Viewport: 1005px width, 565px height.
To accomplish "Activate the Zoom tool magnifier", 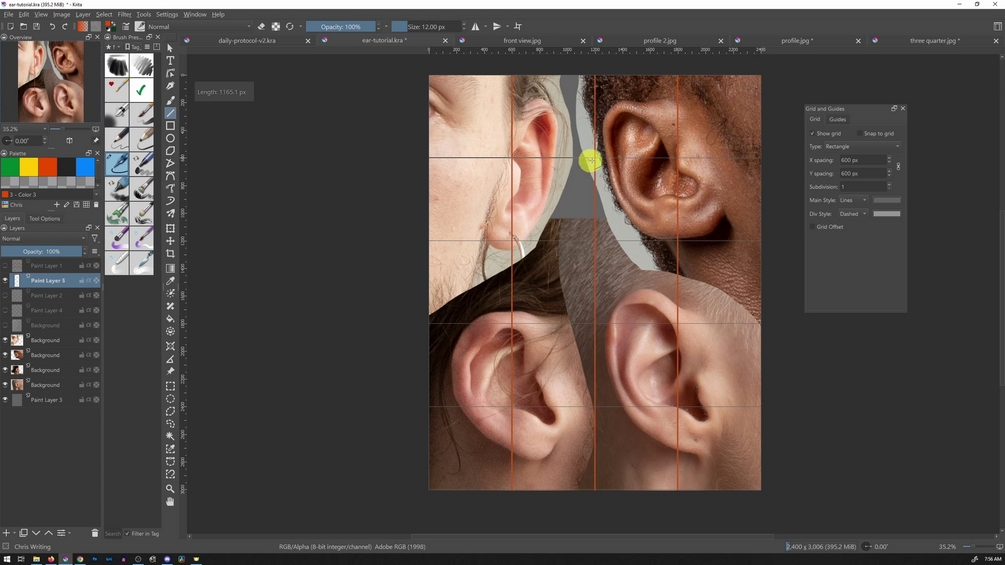I will pos(170,489).
